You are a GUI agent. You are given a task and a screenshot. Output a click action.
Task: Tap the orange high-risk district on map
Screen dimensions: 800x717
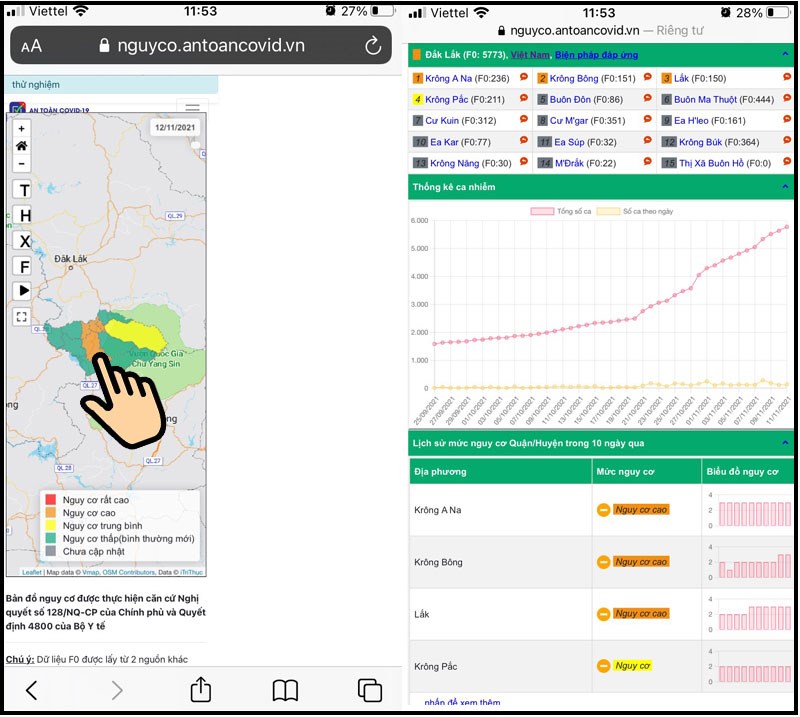click(91, 338)
